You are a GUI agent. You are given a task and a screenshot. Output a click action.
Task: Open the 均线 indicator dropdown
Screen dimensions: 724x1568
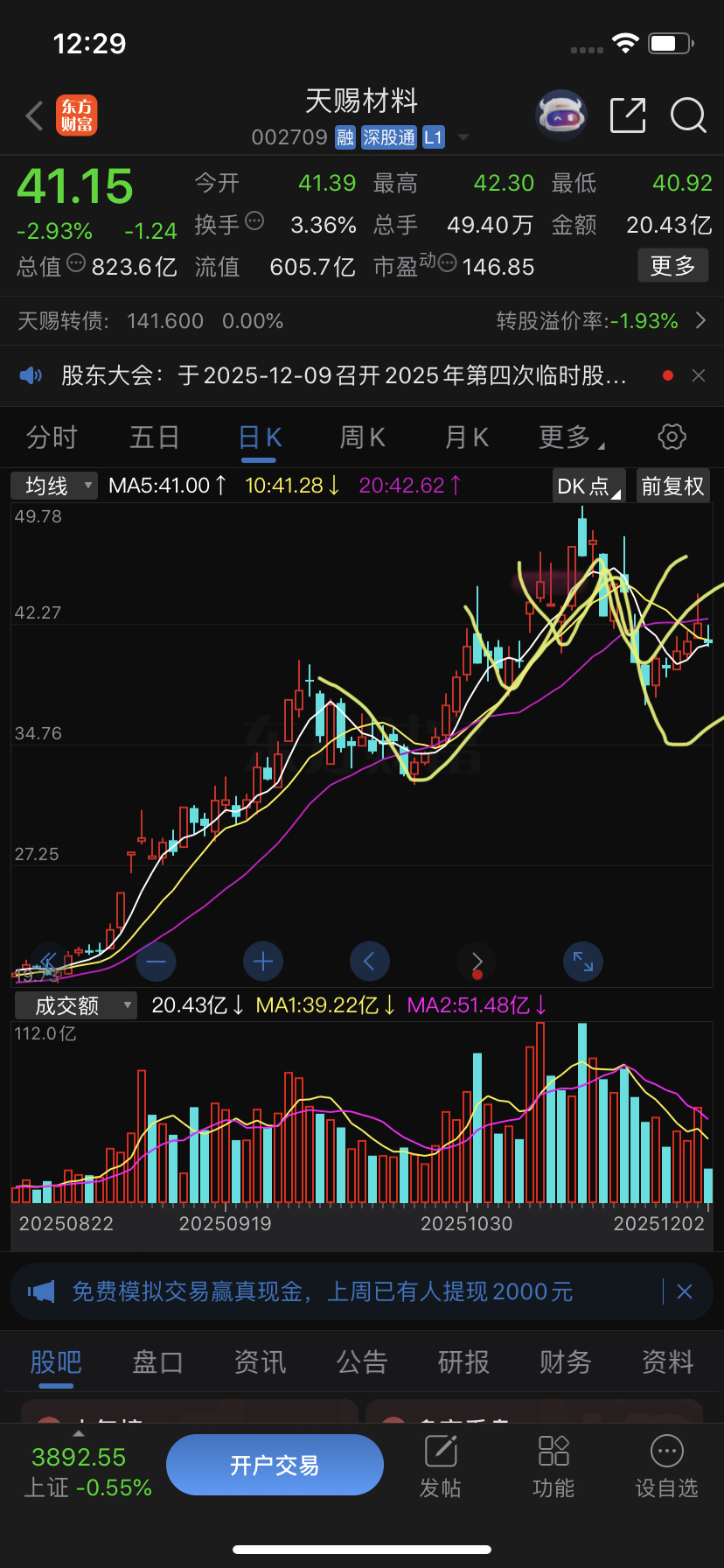point(54,486)
